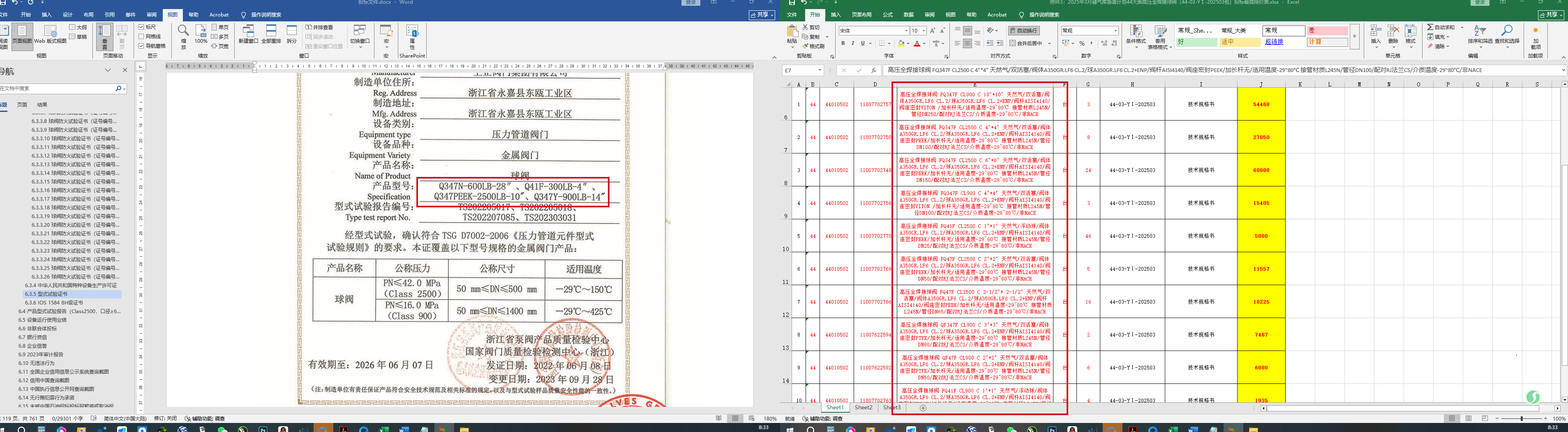The image size is (1568, 432).
Task: Check the 网格线 gridlines checkbox in Word
Action: coord(141,37)
